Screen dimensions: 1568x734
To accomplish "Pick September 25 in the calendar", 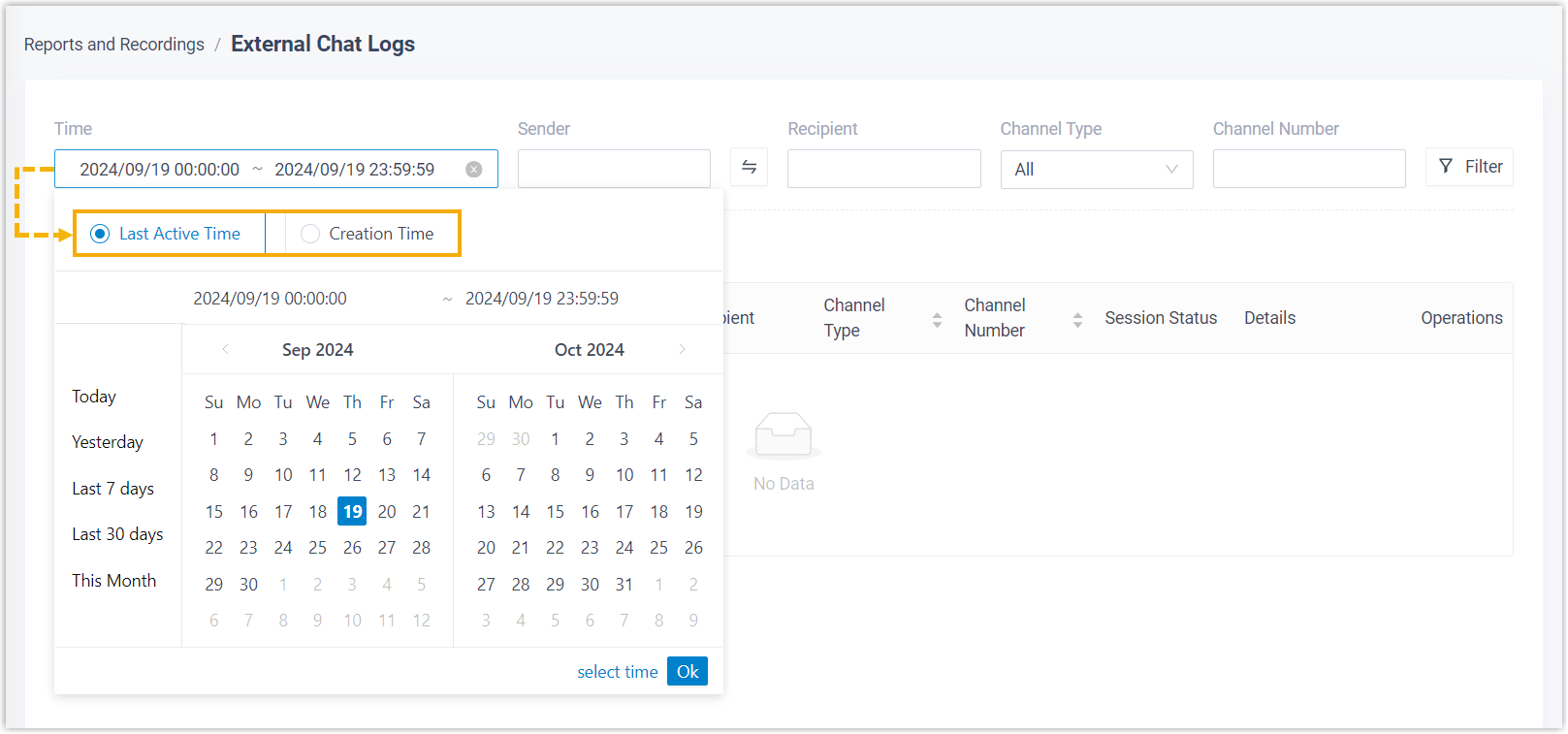I will [317, 548].
